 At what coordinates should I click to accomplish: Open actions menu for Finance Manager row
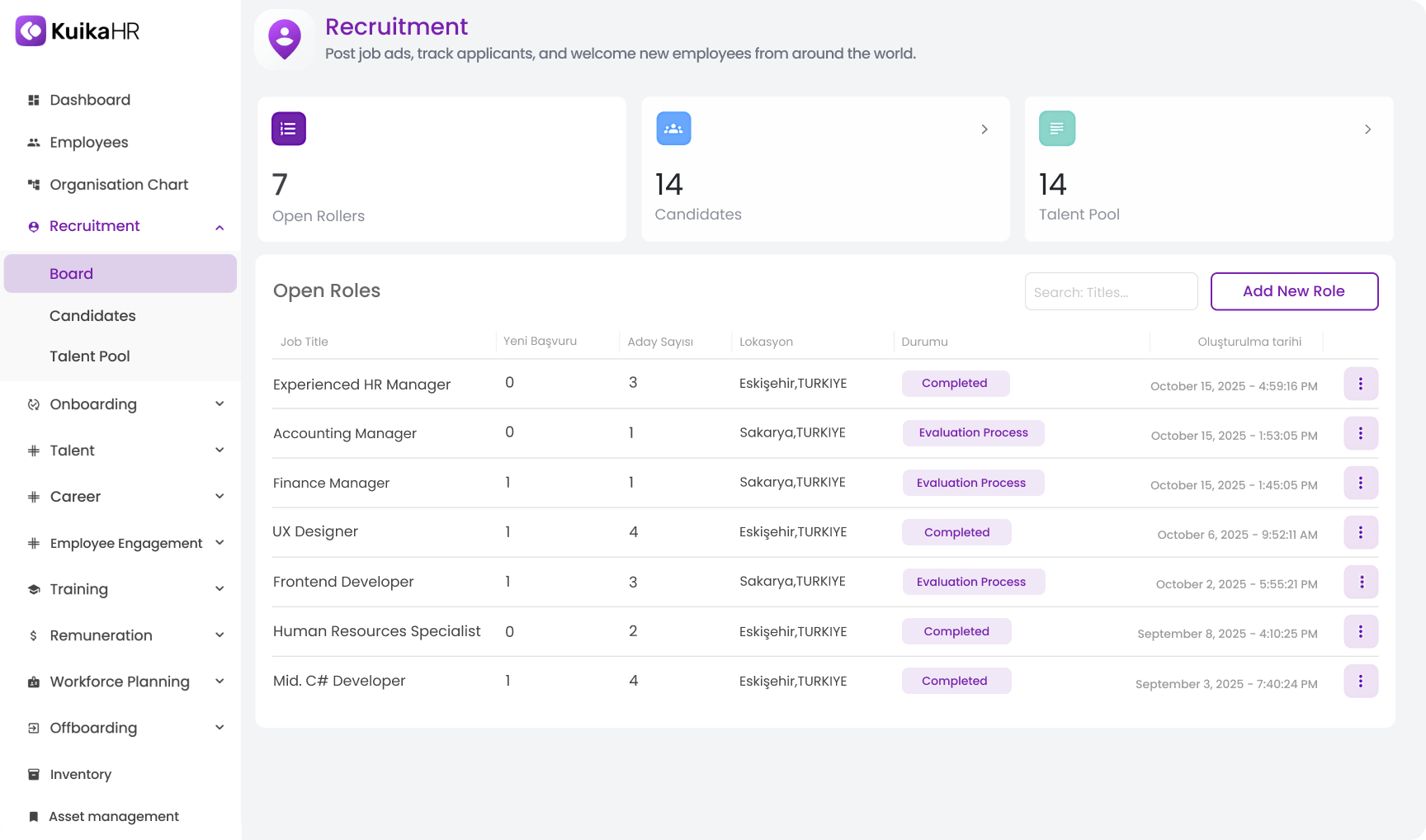[1361, 483]
